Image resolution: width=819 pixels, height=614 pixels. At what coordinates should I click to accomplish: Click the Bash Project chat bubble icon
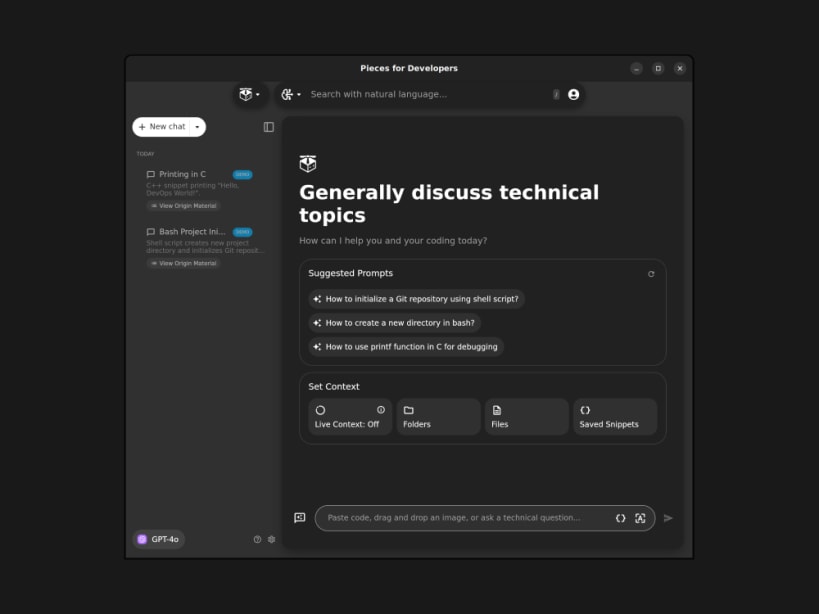coord(150,232)
